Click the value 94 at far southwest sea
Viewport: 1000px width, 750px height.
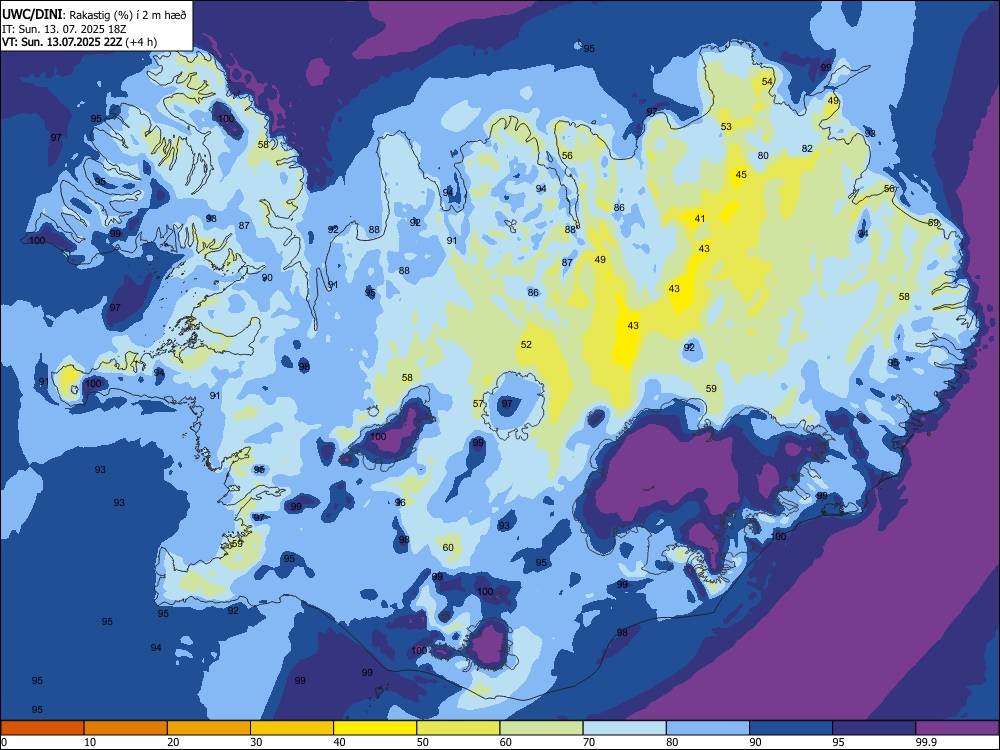tap(156, 648)
